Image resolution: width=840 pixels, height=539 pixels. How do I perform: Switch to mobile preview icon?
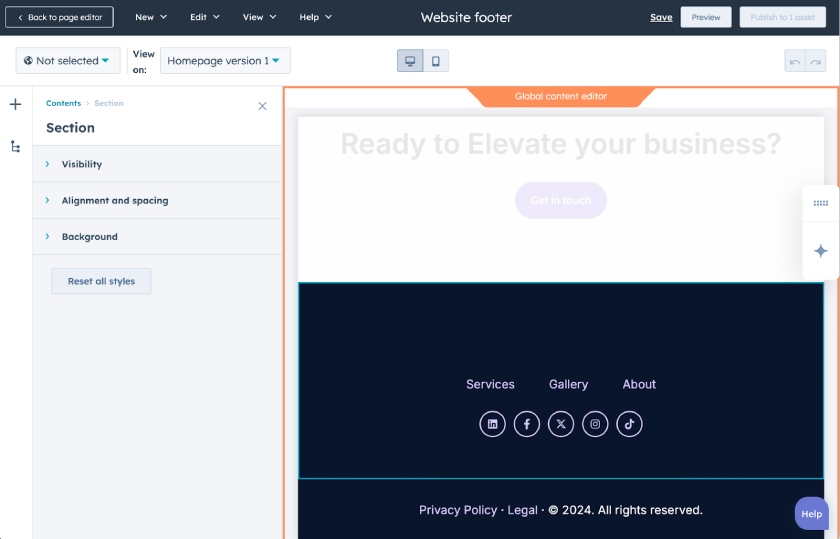click(x=436, y=61)
